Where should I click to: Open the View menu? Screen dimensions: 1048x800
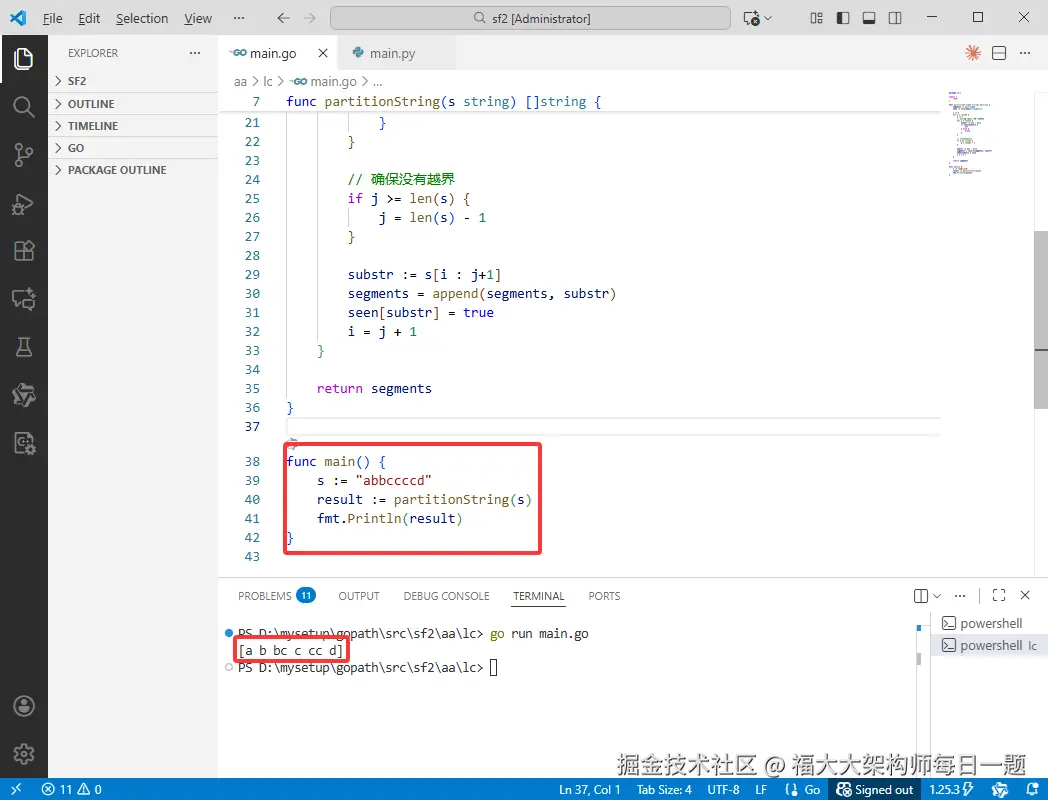(x=198, y=18)
